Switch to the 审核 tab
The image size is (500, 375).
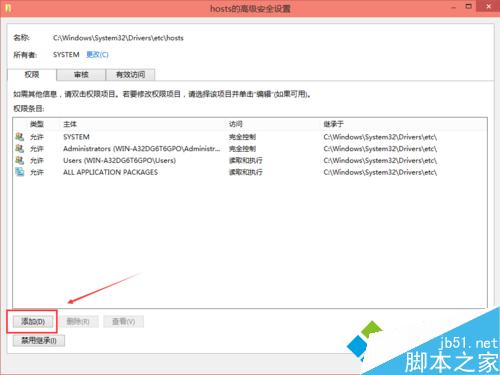click(81, 75)
